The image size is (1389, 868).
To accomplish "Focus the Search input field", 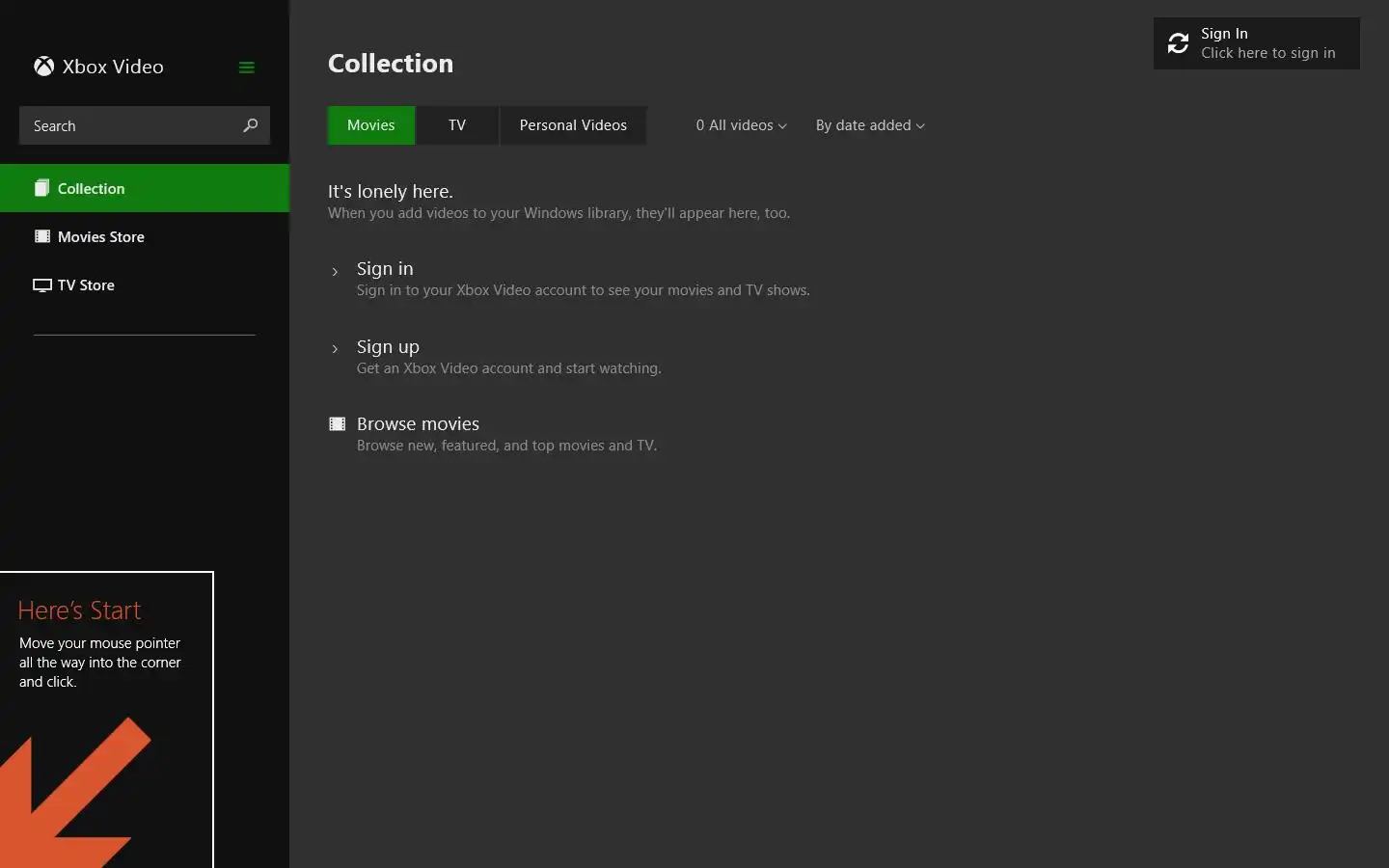I will [145, 125].
